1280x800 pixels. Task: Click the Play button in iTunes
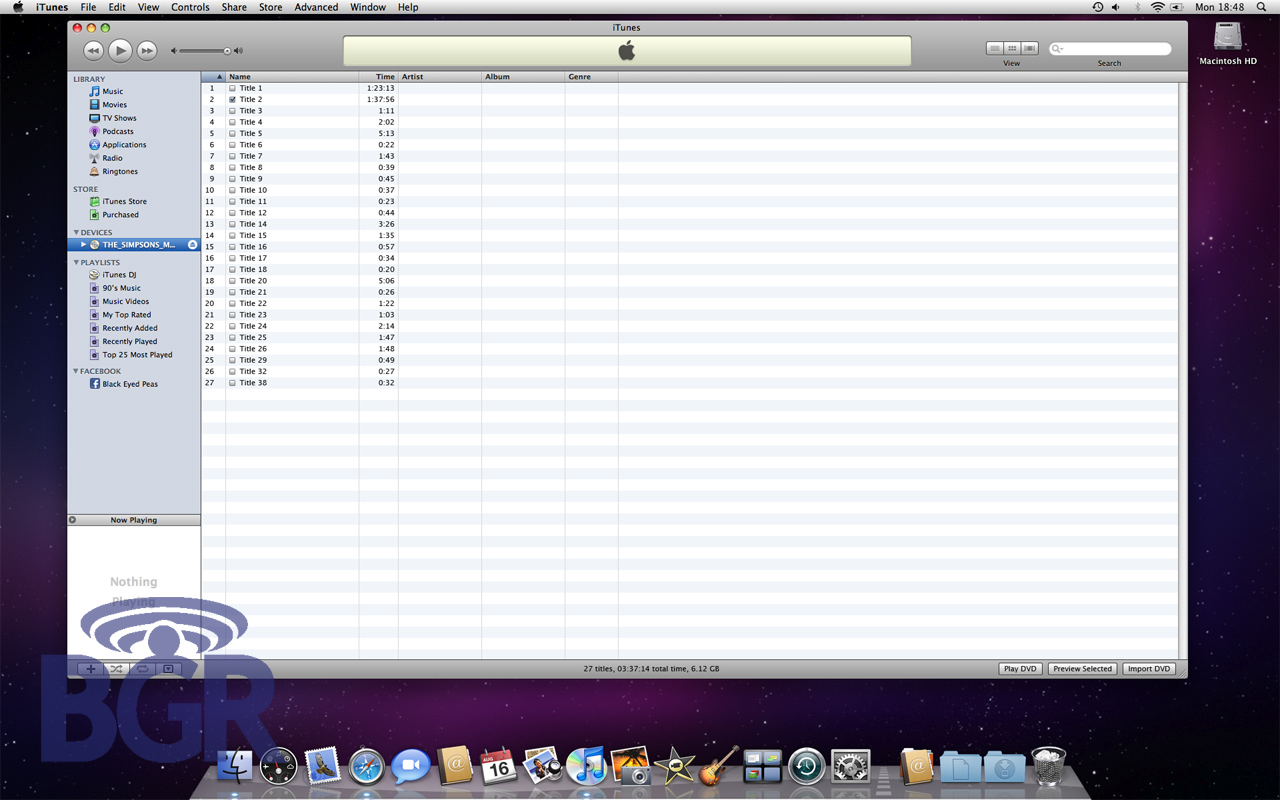pos(119,50)
